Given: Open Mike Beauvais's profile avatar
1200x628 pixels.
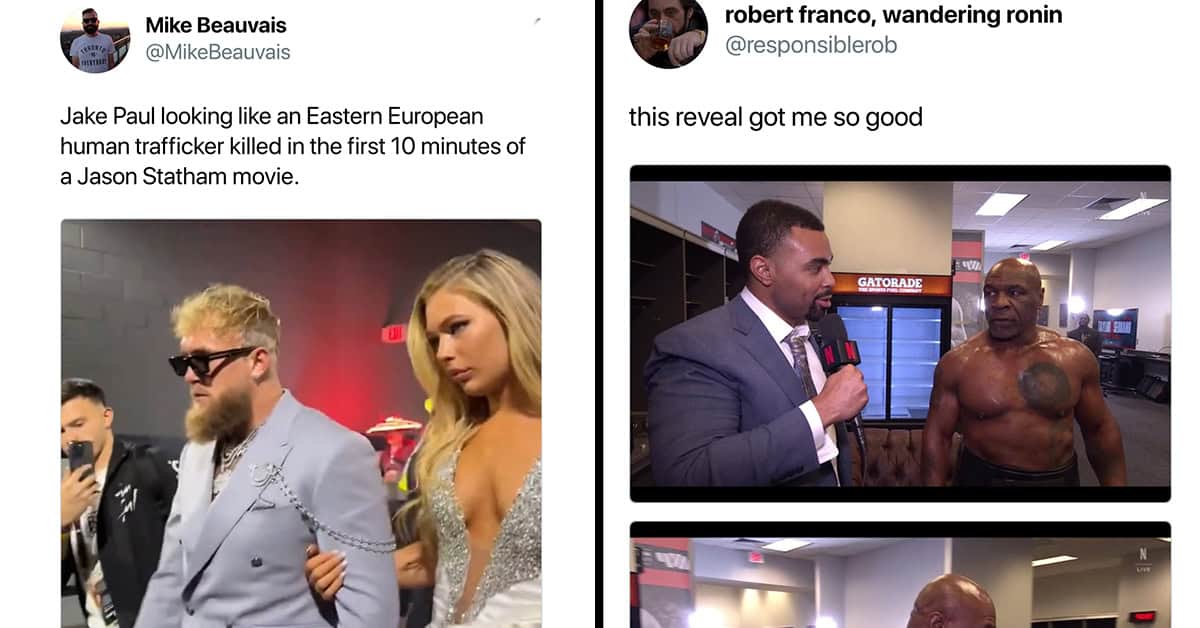Looking at the screenshot, I should pos(95,38).
